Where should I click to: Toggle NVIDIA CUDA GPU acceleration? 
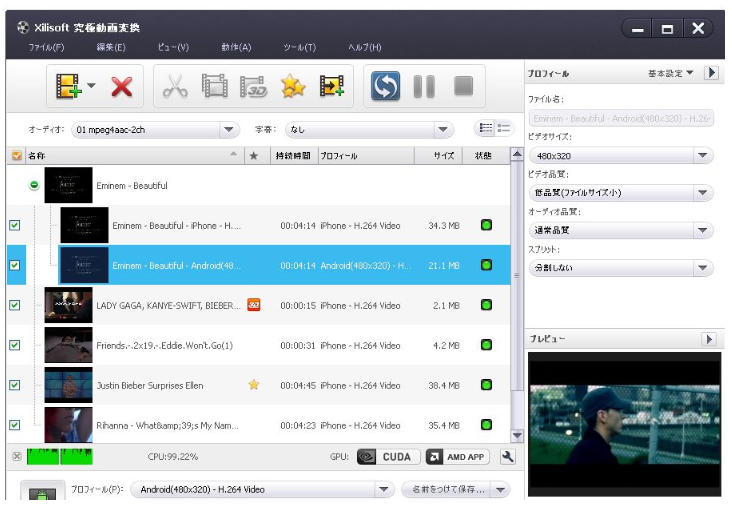pos(388,457)
